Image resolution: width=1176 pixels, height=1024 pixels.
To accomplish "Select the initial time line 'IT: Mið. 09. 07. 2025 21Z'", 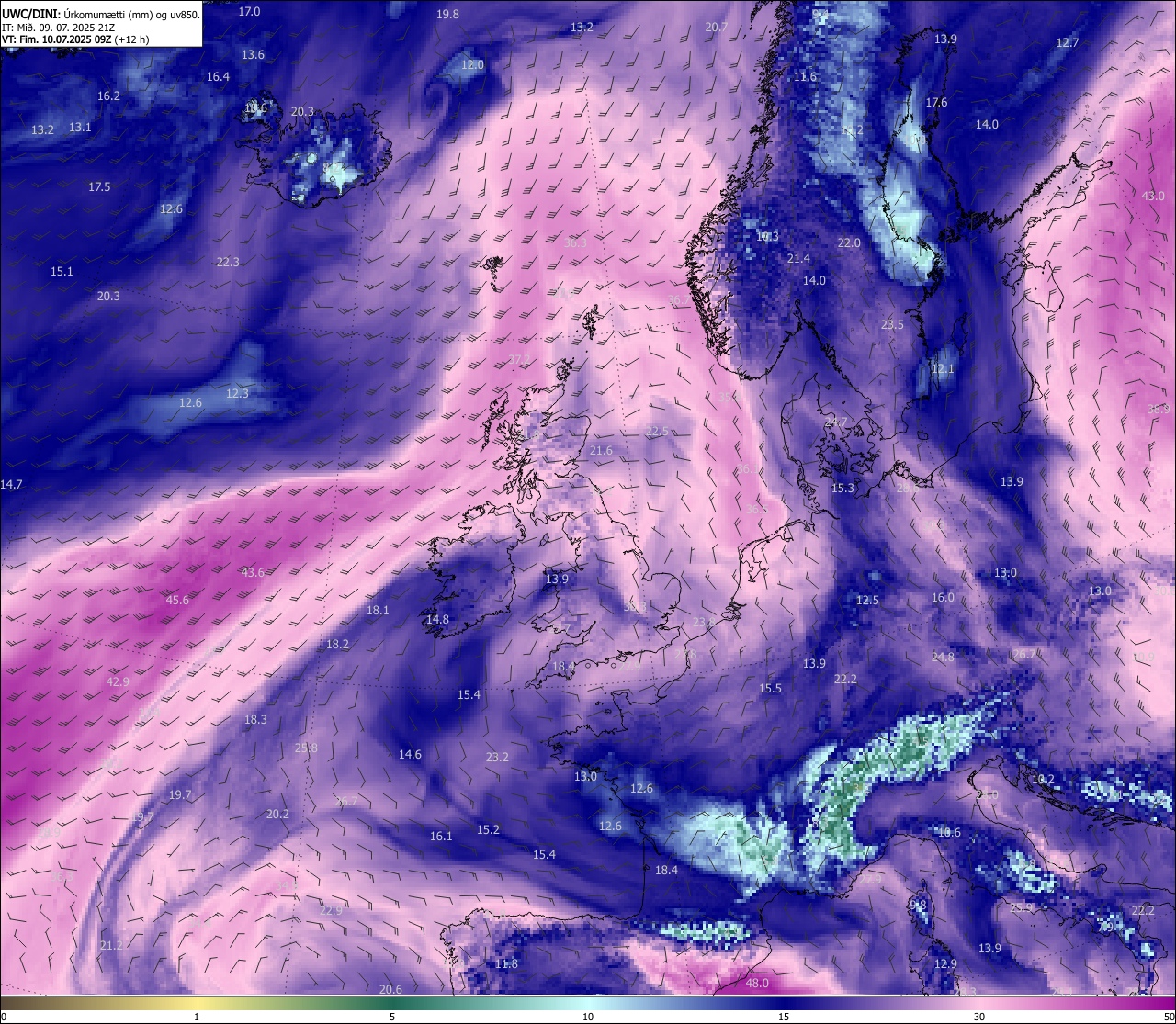I will coord(59,28).
